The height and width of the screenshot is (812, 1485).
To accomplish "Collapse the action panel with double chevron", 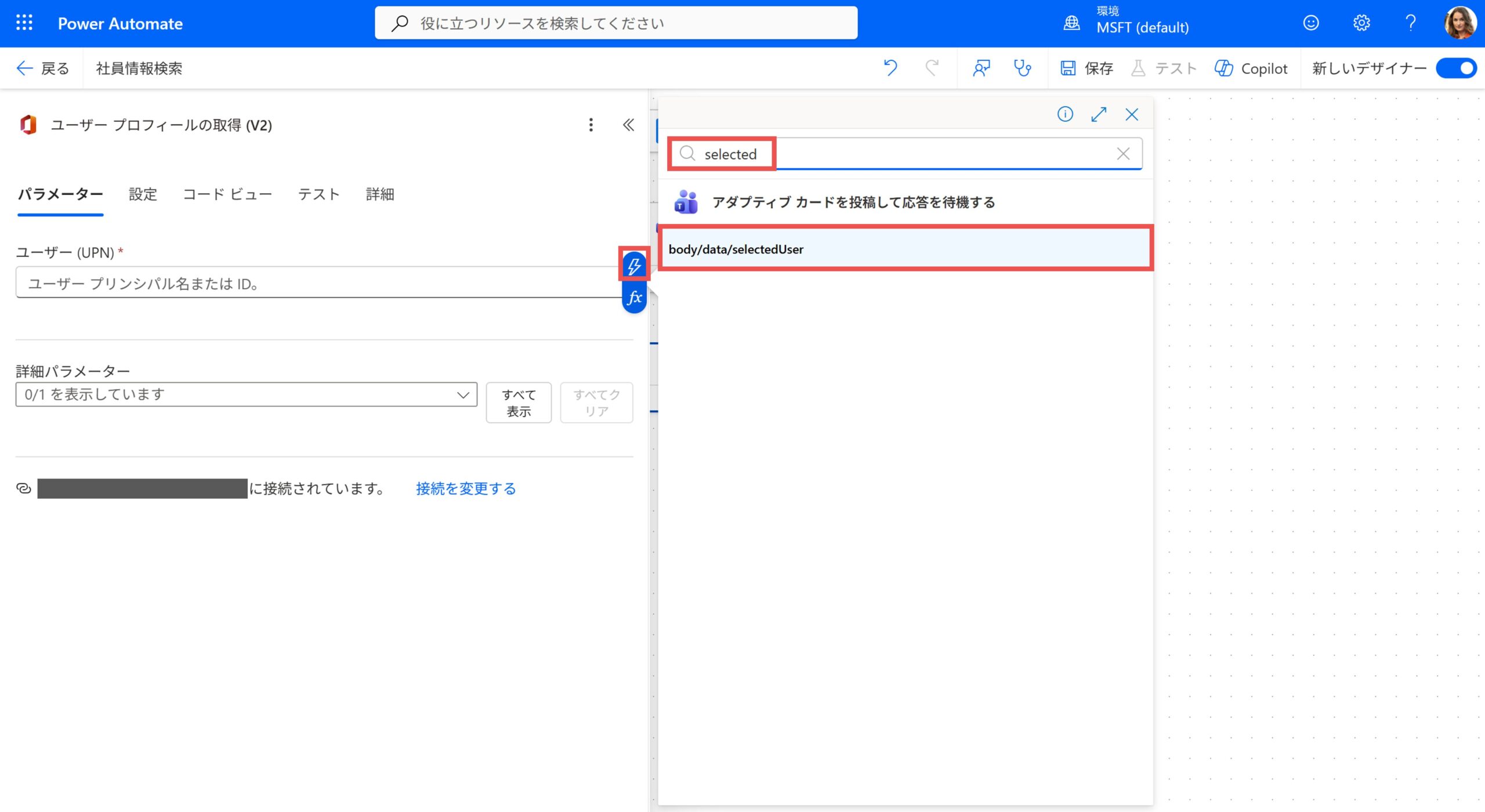I will point(628,125).
